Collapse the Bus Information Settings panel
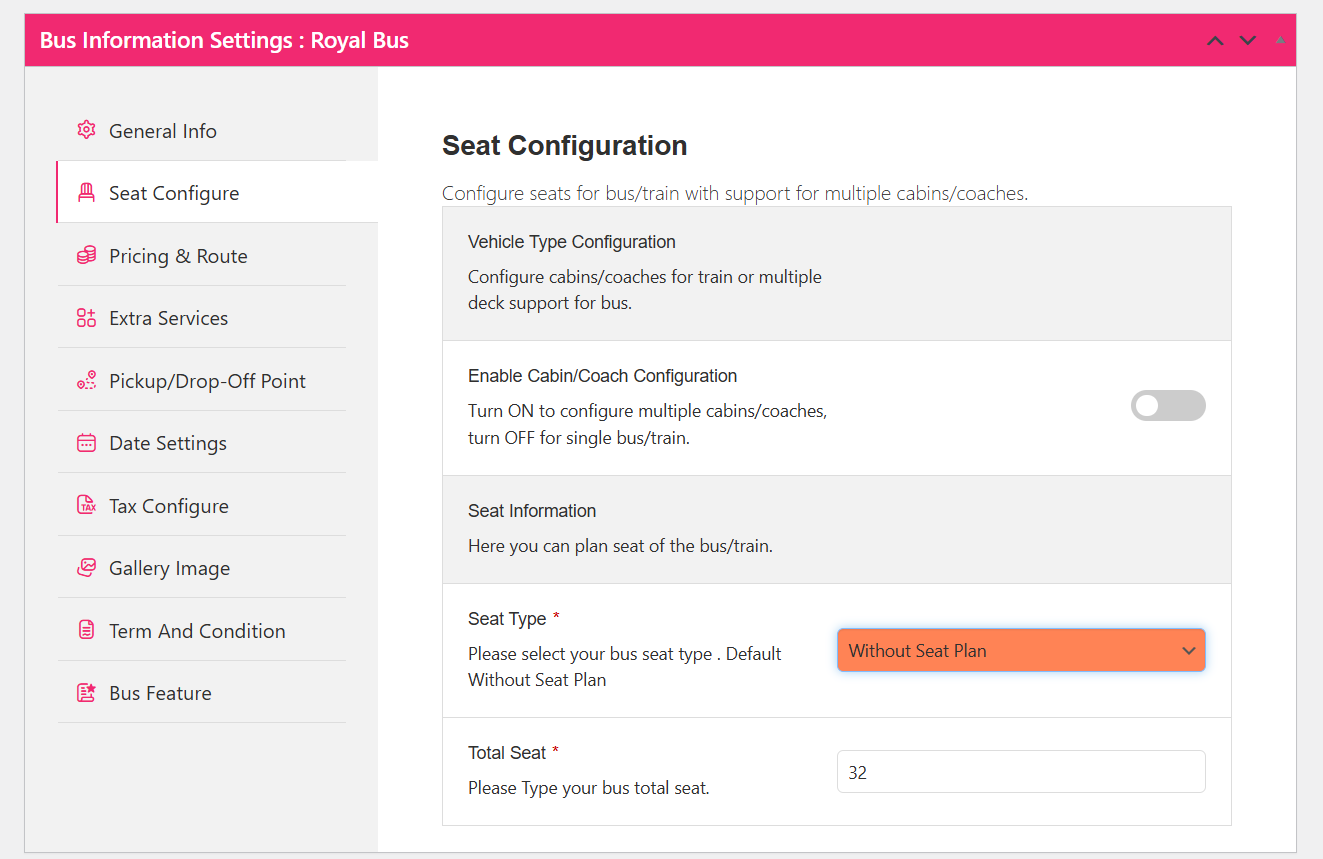1323x859 pixels. tap(1280, 41)
